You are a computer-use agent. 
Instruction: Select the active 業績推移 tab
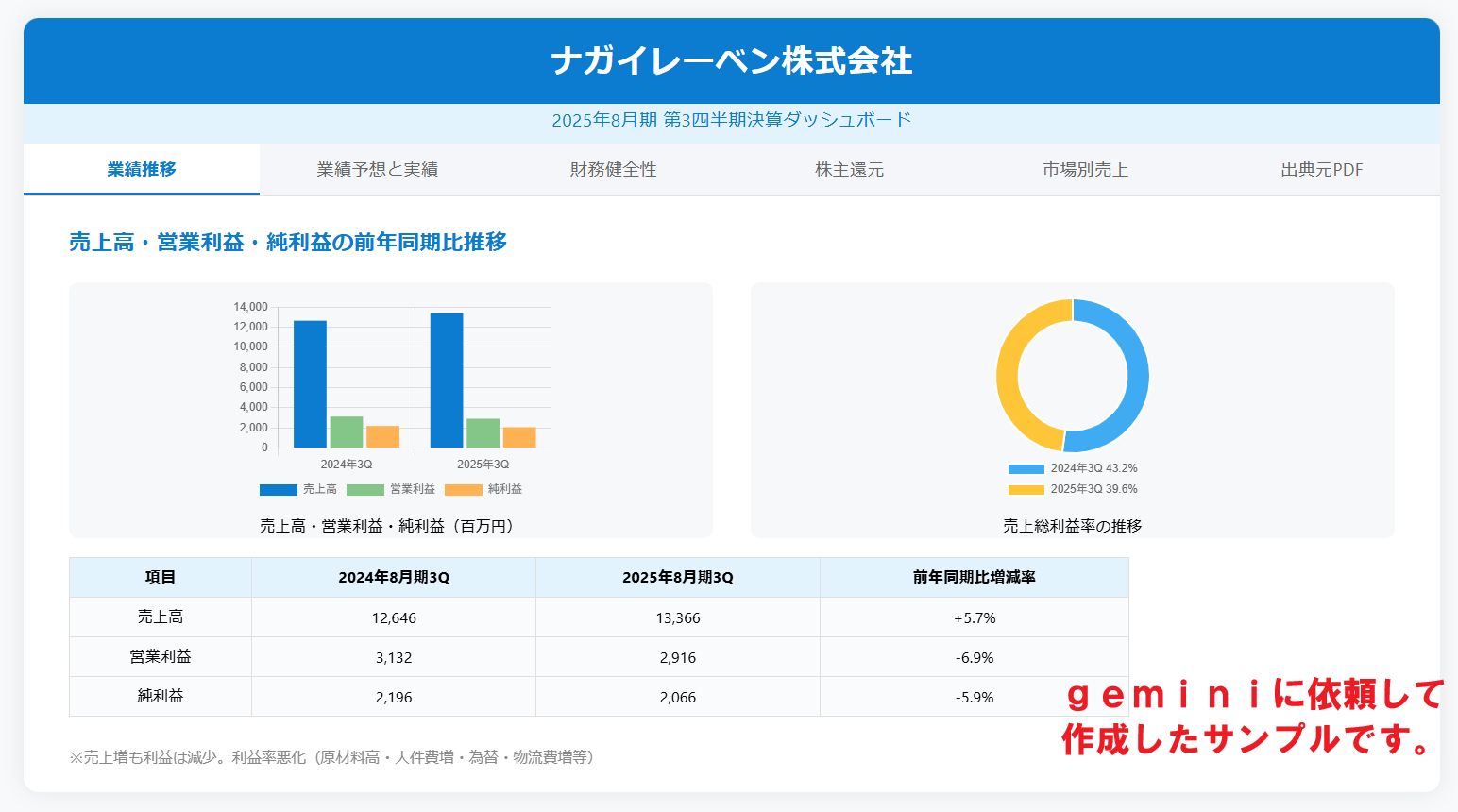140,169
